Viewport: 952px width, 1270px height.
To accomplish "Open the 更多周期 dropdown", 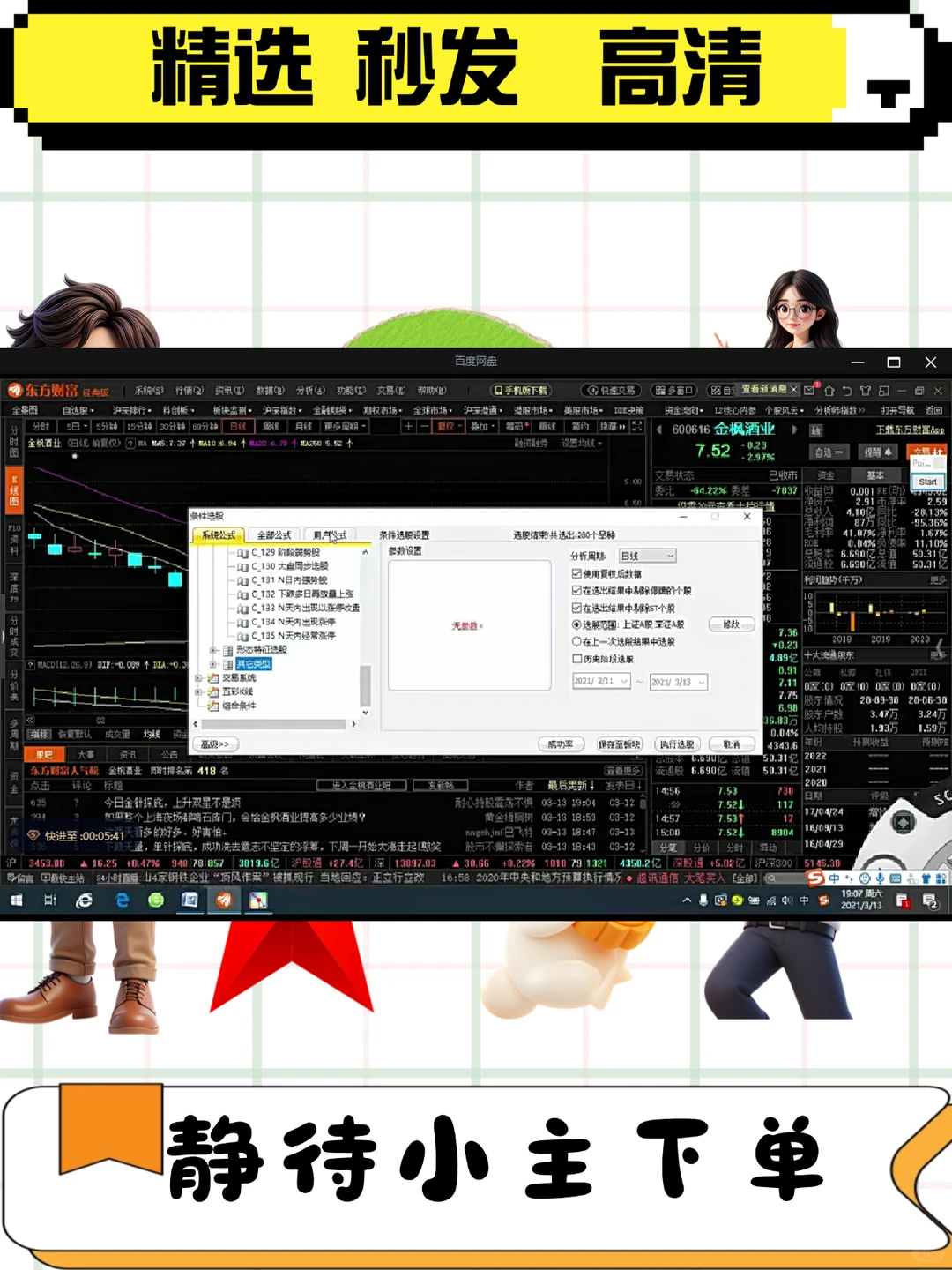I will (344, 427).
